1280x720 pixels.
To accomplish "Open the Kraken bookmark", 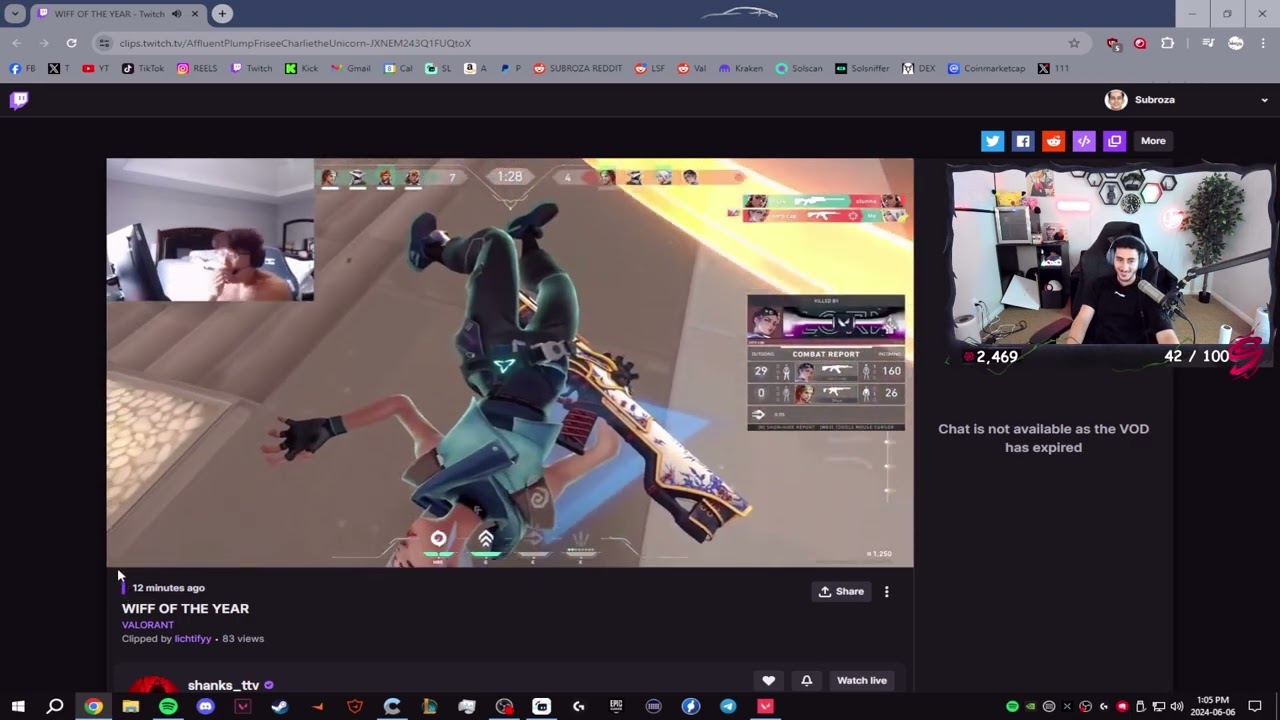I will coord(740,68).
